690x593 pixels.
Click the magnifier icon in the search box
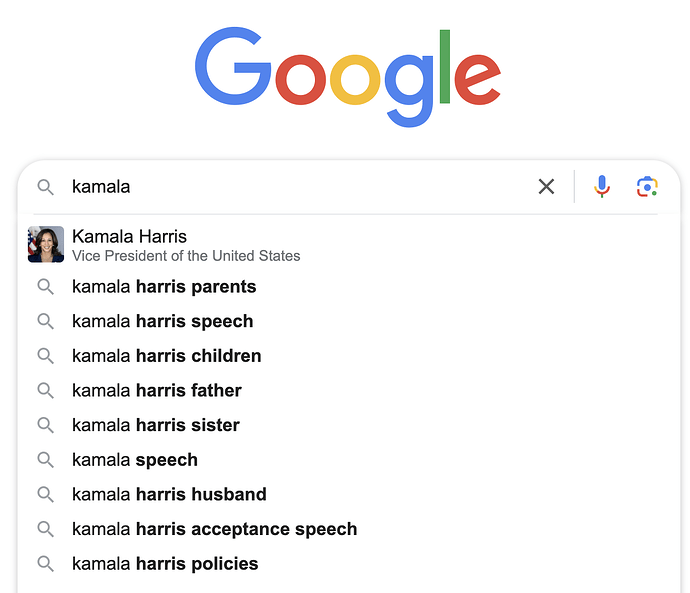[x=45, y=187]
